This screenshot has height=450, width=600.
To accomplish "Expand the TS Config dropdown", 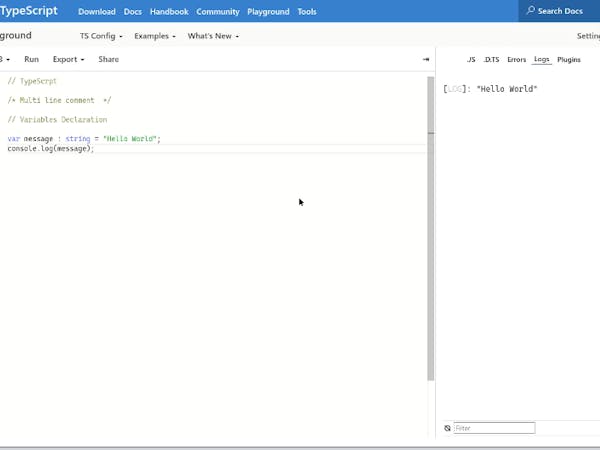I will pos(101,36).
